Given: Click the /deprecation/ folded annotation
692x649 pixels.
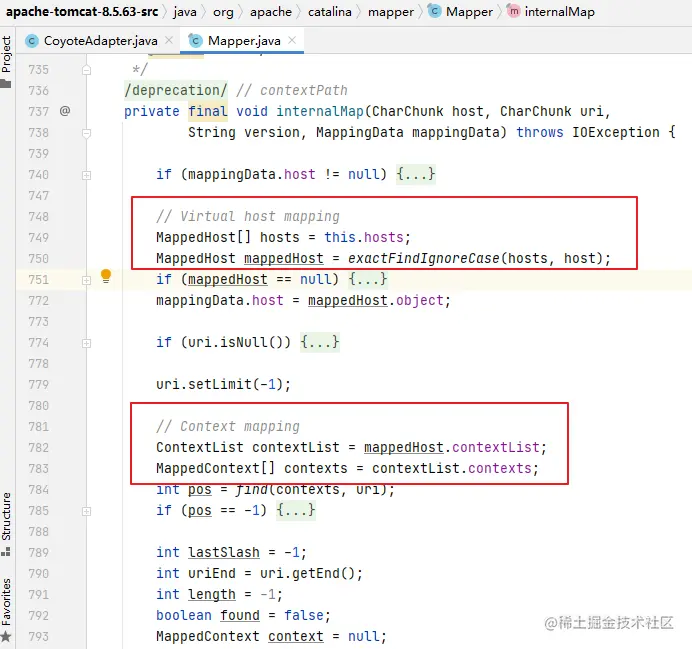Looking at the screenshot, I should pos(176,90).
